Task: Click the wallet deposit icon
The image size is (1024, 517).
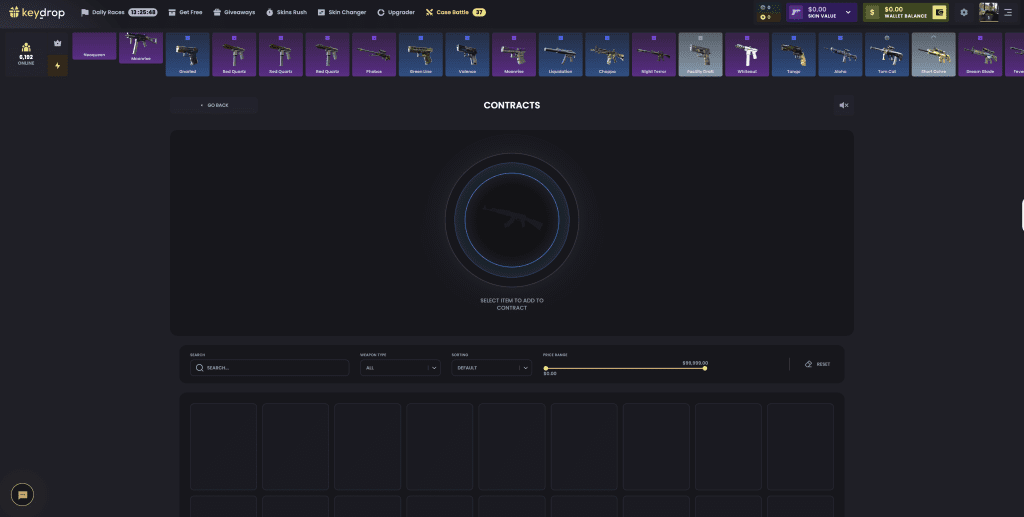Action: click(x=939, y=12)
